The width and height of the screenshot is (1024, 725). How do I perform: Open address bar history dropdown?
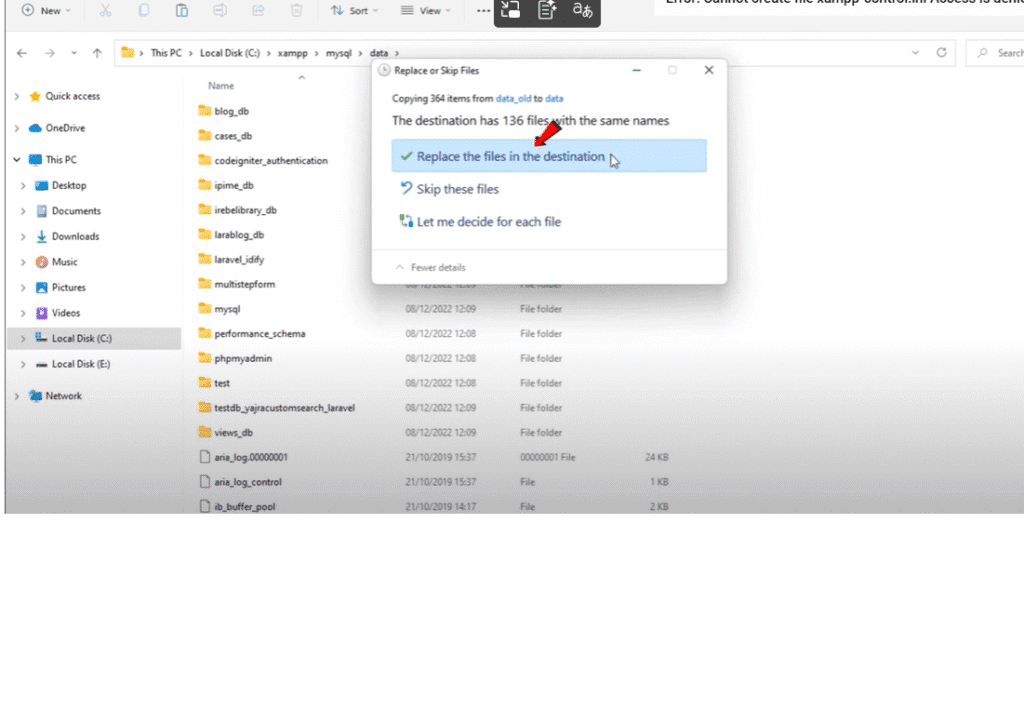[915, 52]
